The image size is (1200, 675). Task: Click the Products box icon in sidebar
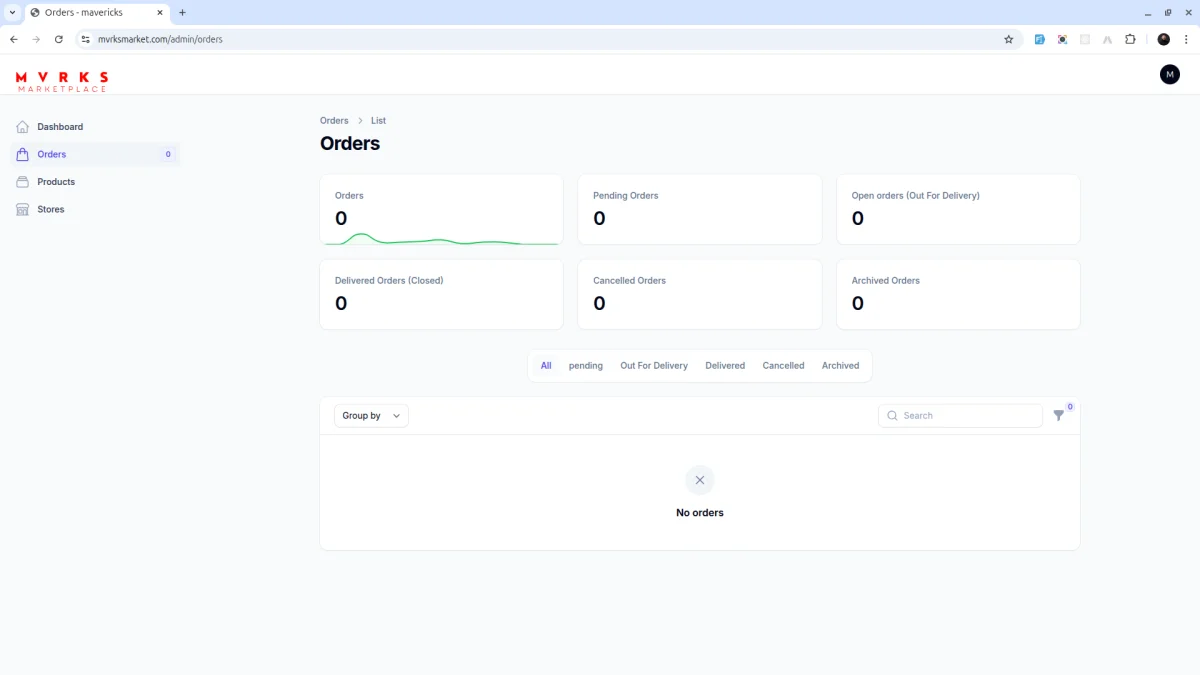point(23,182)
